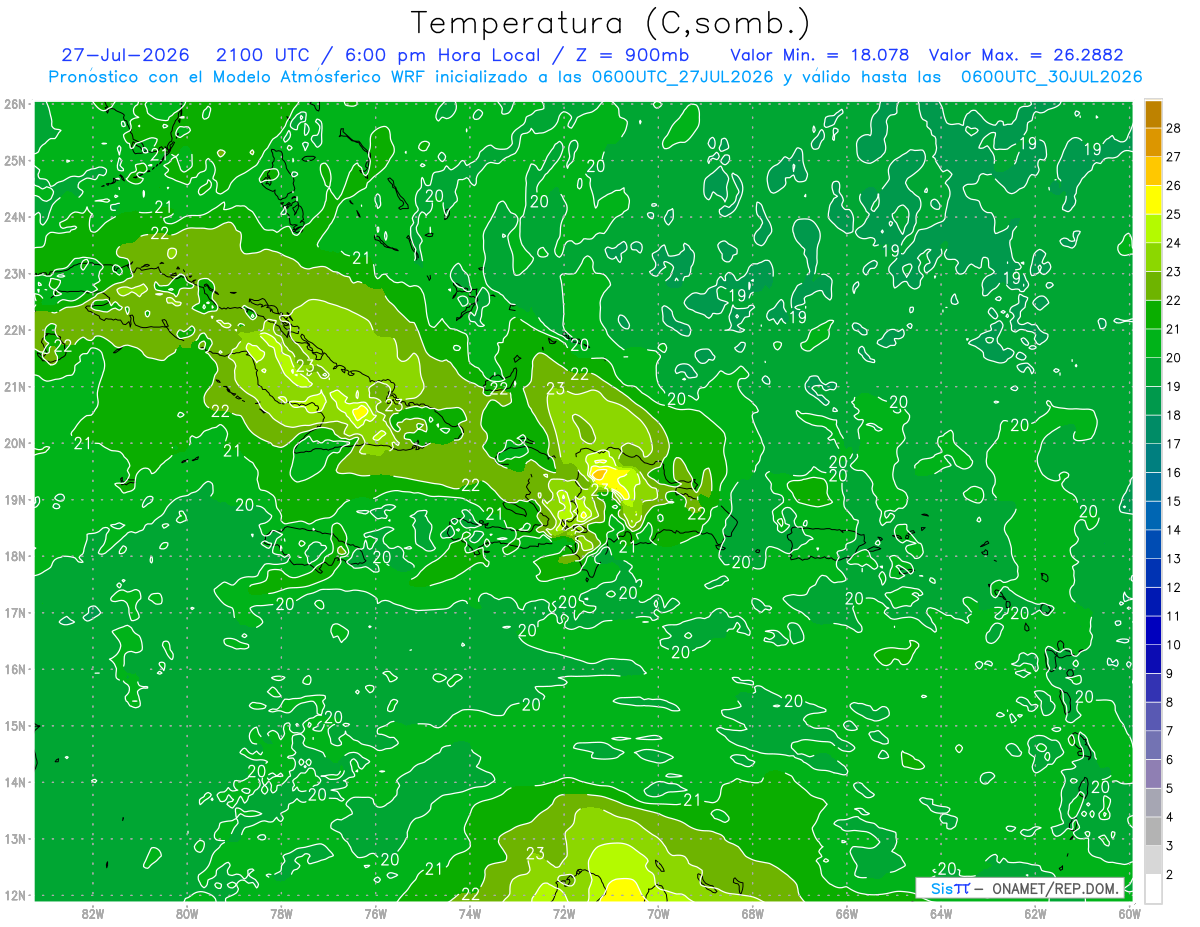Click the '74W' longitude axis label
The image size is (1200, 927).
pos(470,913)
